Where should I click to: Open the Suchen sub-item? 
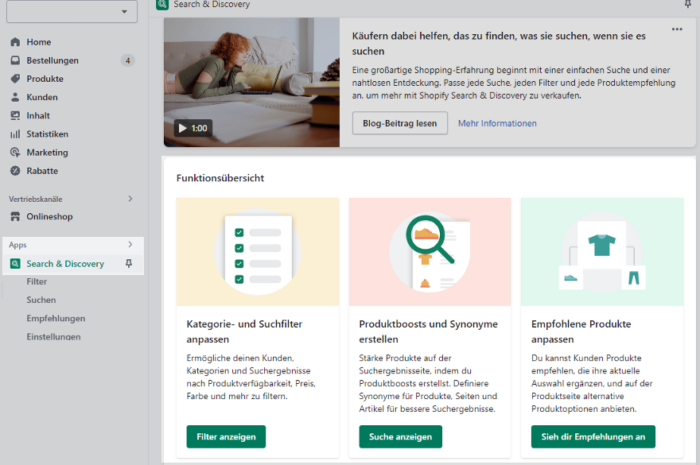41,300
